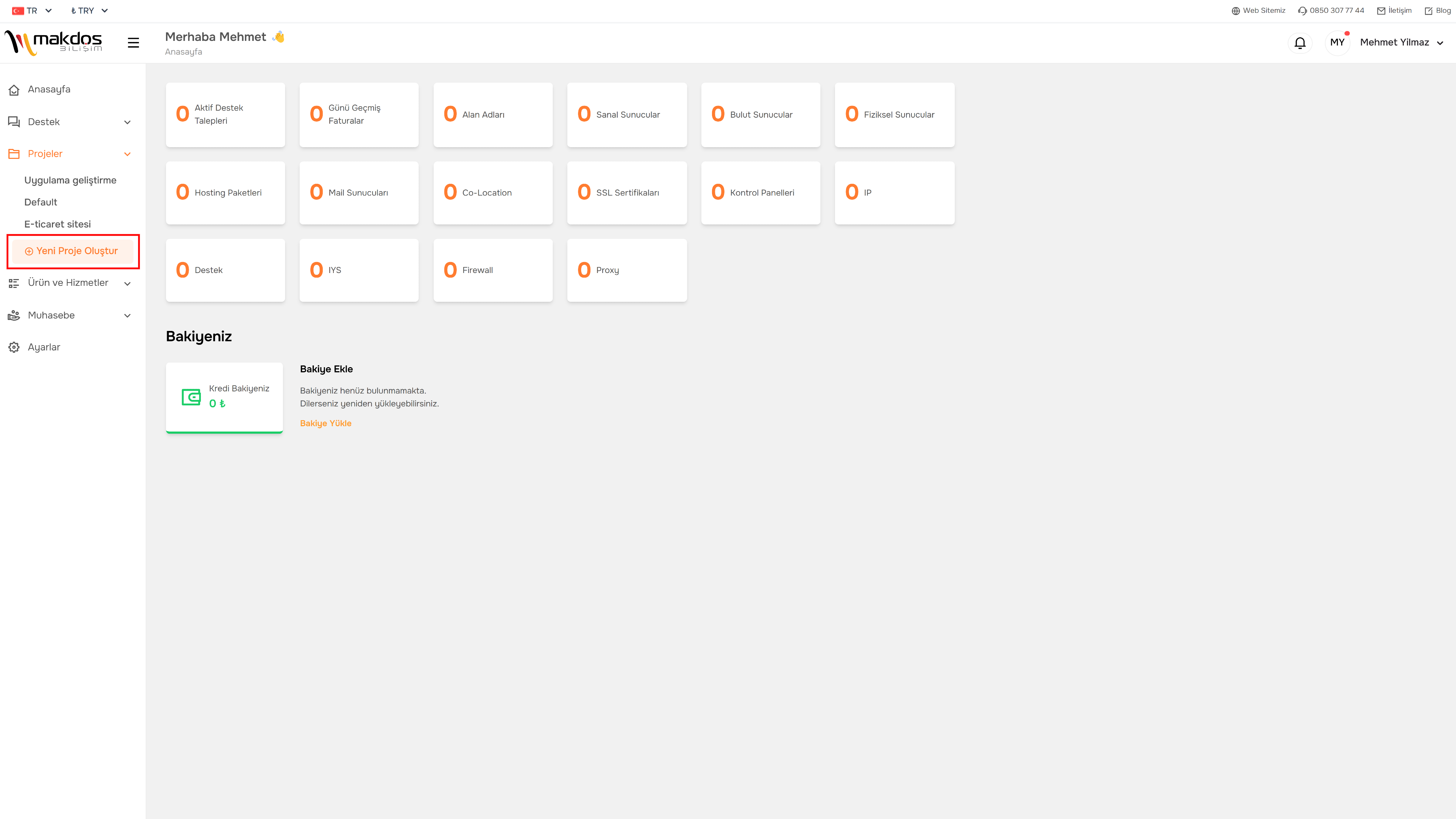Click the Bakiyeniz section heading
Screen dimensions: 1456x819
199,336
